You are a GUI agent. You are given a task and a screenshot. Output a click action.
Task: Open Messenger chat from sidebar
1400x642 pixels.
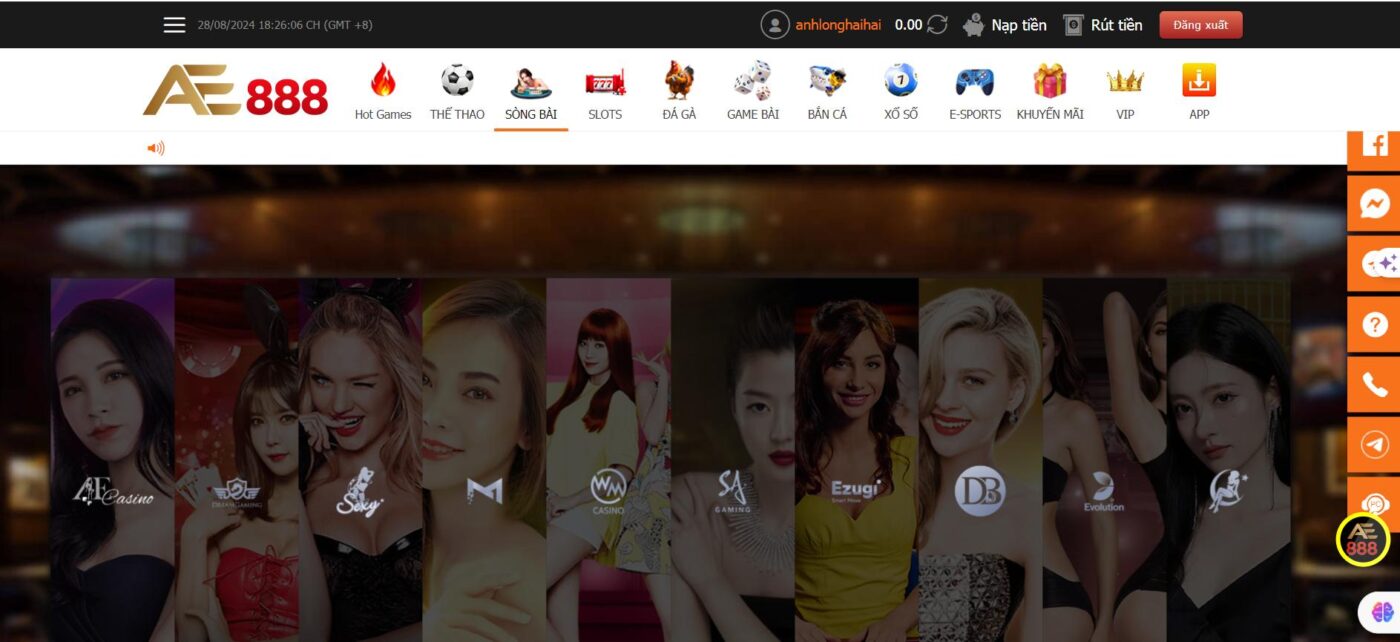click(1374, 204)
